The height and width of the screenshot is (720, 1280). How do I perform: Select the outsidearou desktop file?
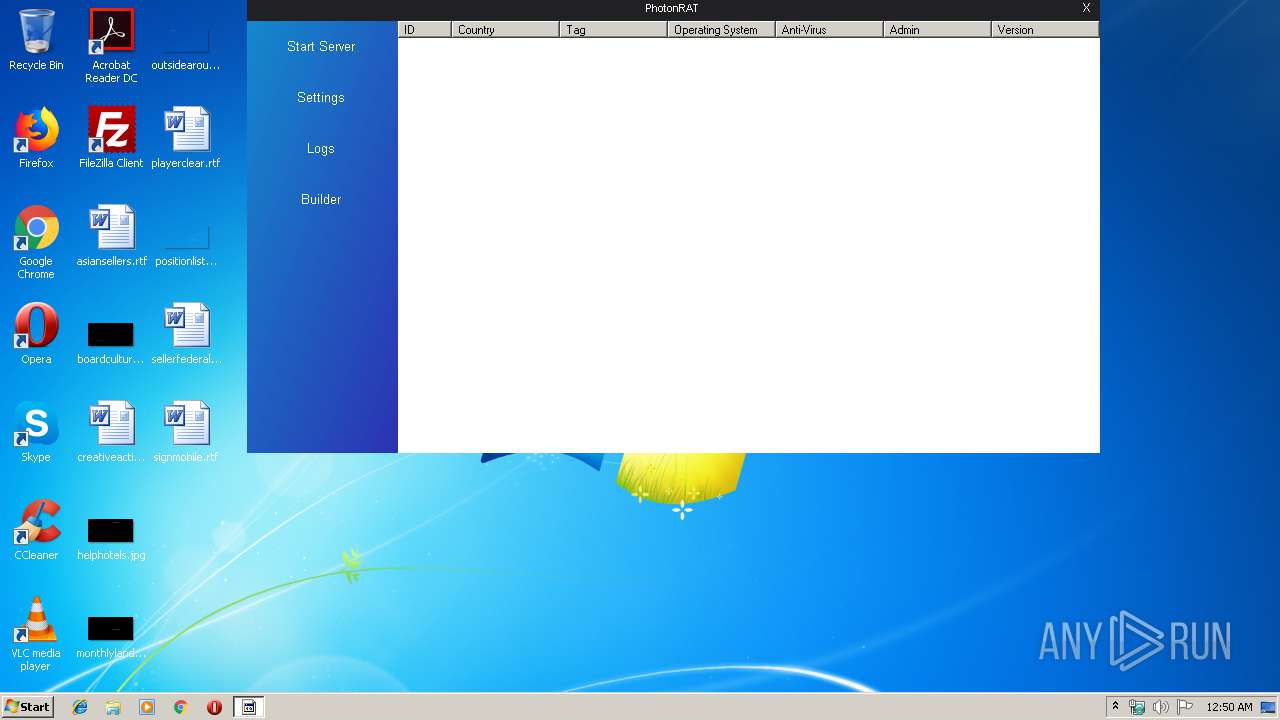[186, 49]
